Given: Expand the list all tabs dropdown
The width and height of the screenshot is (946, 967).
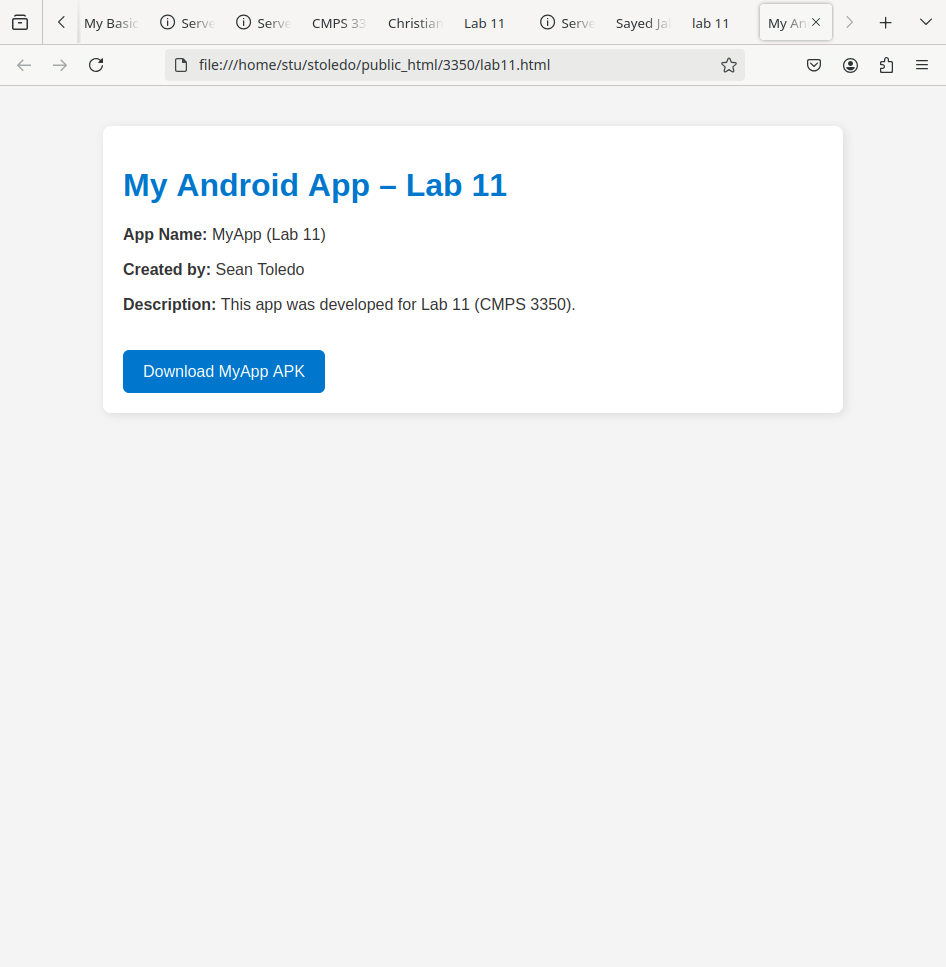Looking at the screenshot, I should (x=925, y=22).
